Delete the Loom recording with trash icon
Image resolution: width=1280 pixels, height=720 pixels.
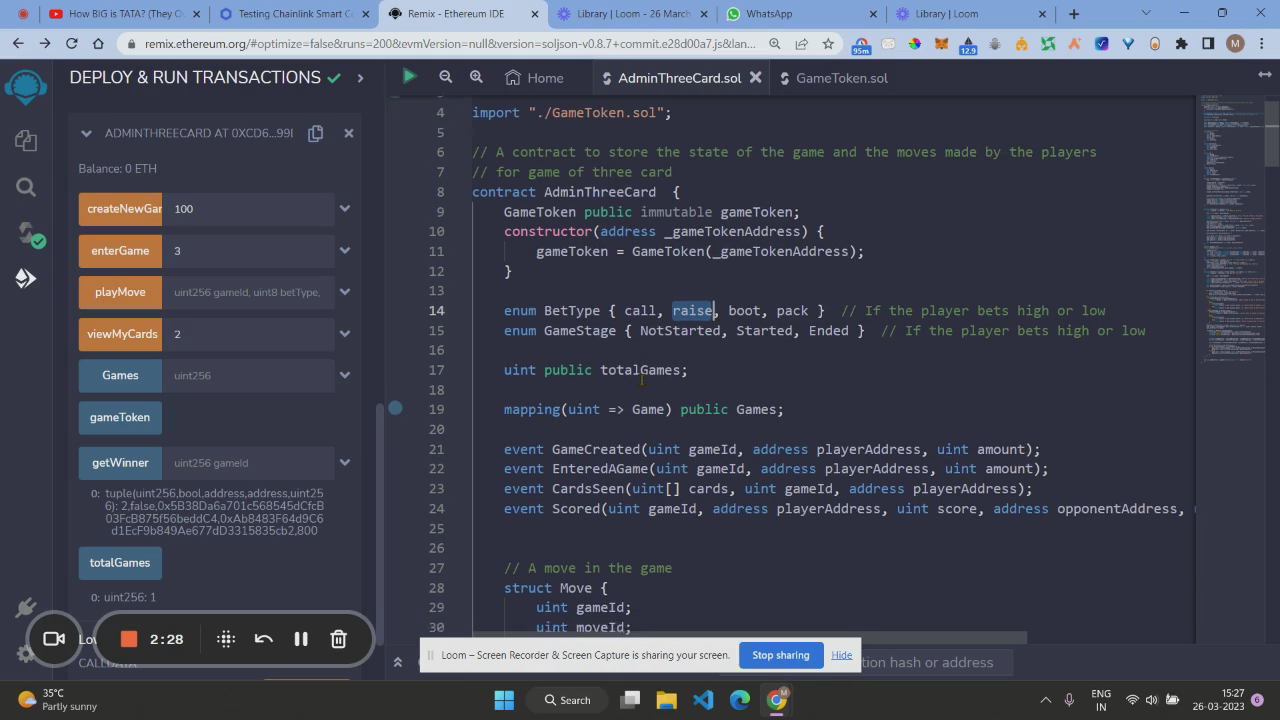click(x=339, y=639)
